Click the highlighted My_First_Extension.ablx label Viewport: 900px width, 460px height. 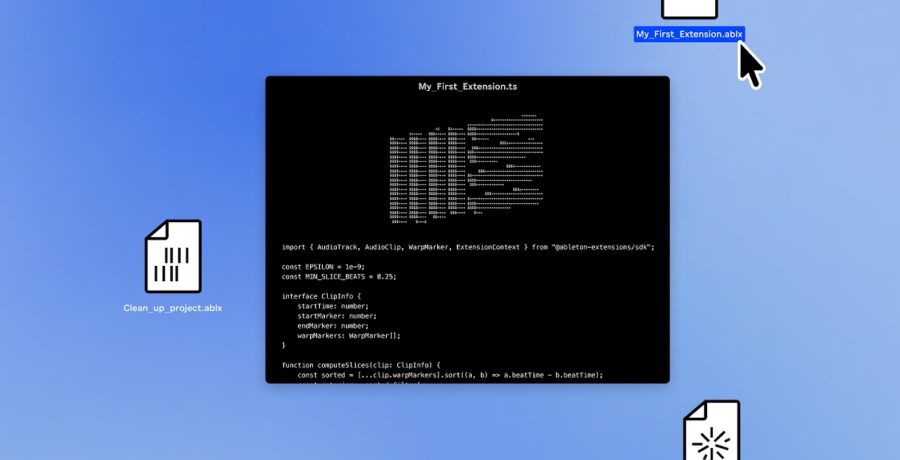pos(689,34)
